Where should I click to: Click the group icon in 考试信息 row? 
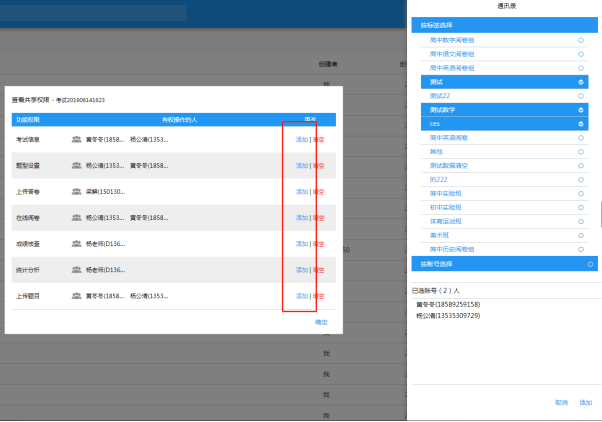tap(76, 140)
